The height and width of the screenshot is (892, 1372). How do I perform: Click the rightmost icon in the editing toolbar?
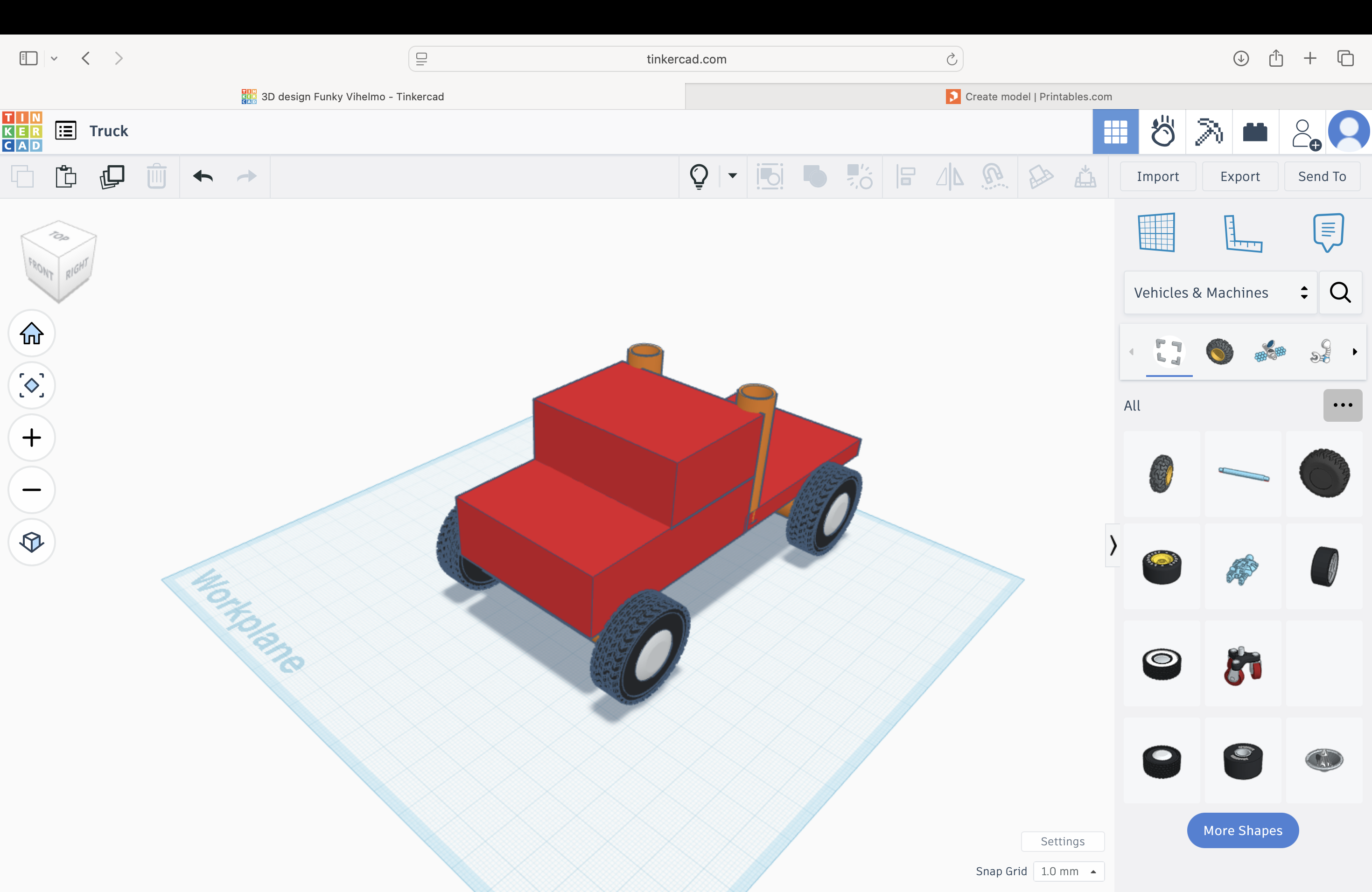pyautogui.click(x=1085, y=176)
